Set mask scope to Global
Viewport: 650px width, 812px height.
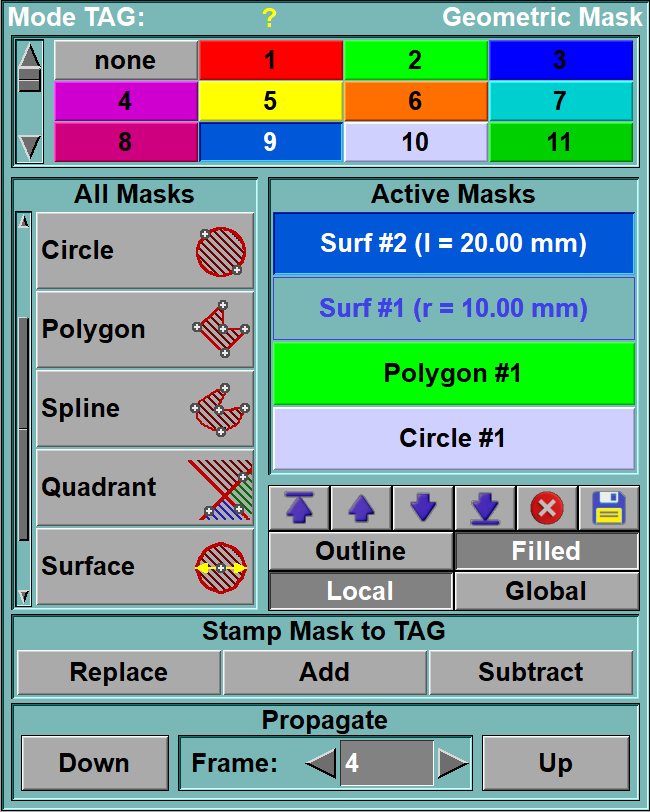547,591
